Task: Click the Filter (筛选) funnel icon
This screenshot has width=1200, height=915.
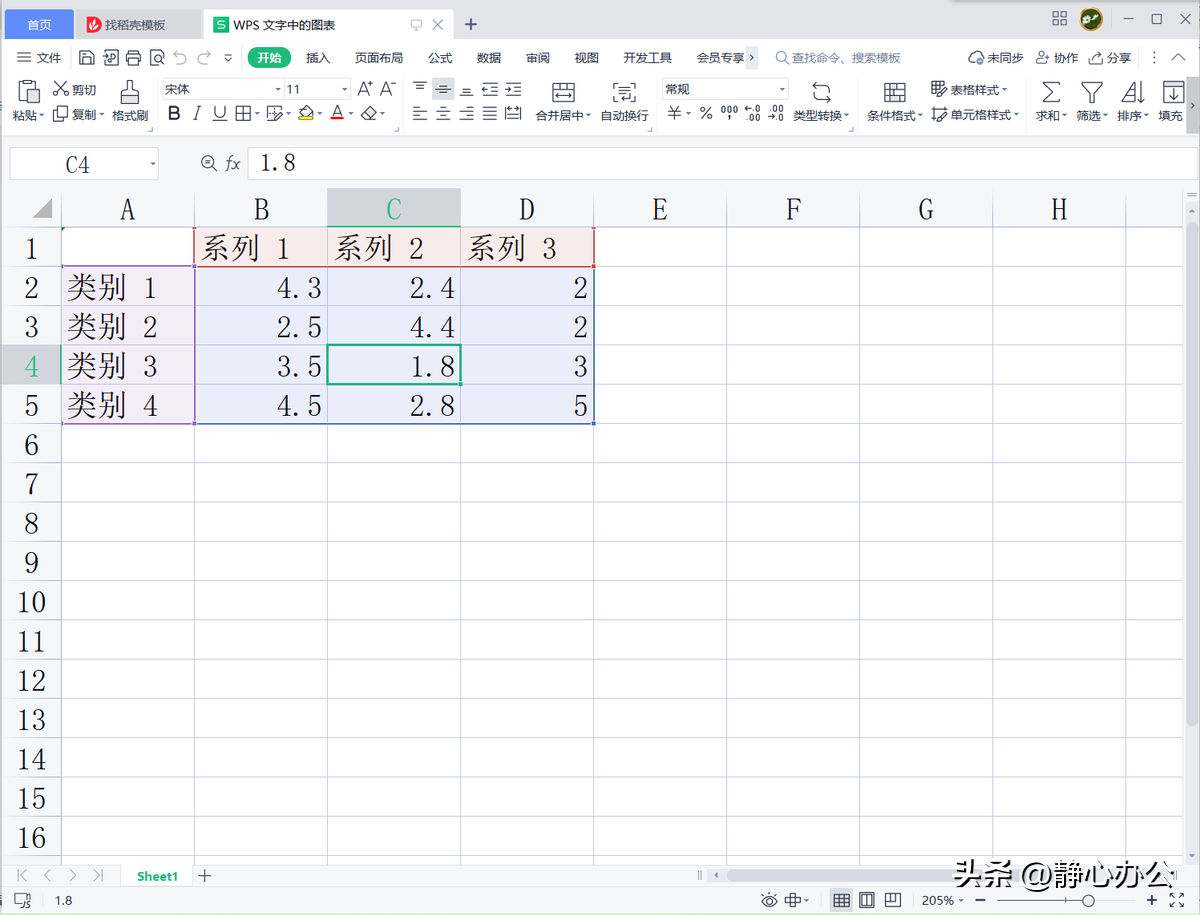Action: tap(1091, 93)
